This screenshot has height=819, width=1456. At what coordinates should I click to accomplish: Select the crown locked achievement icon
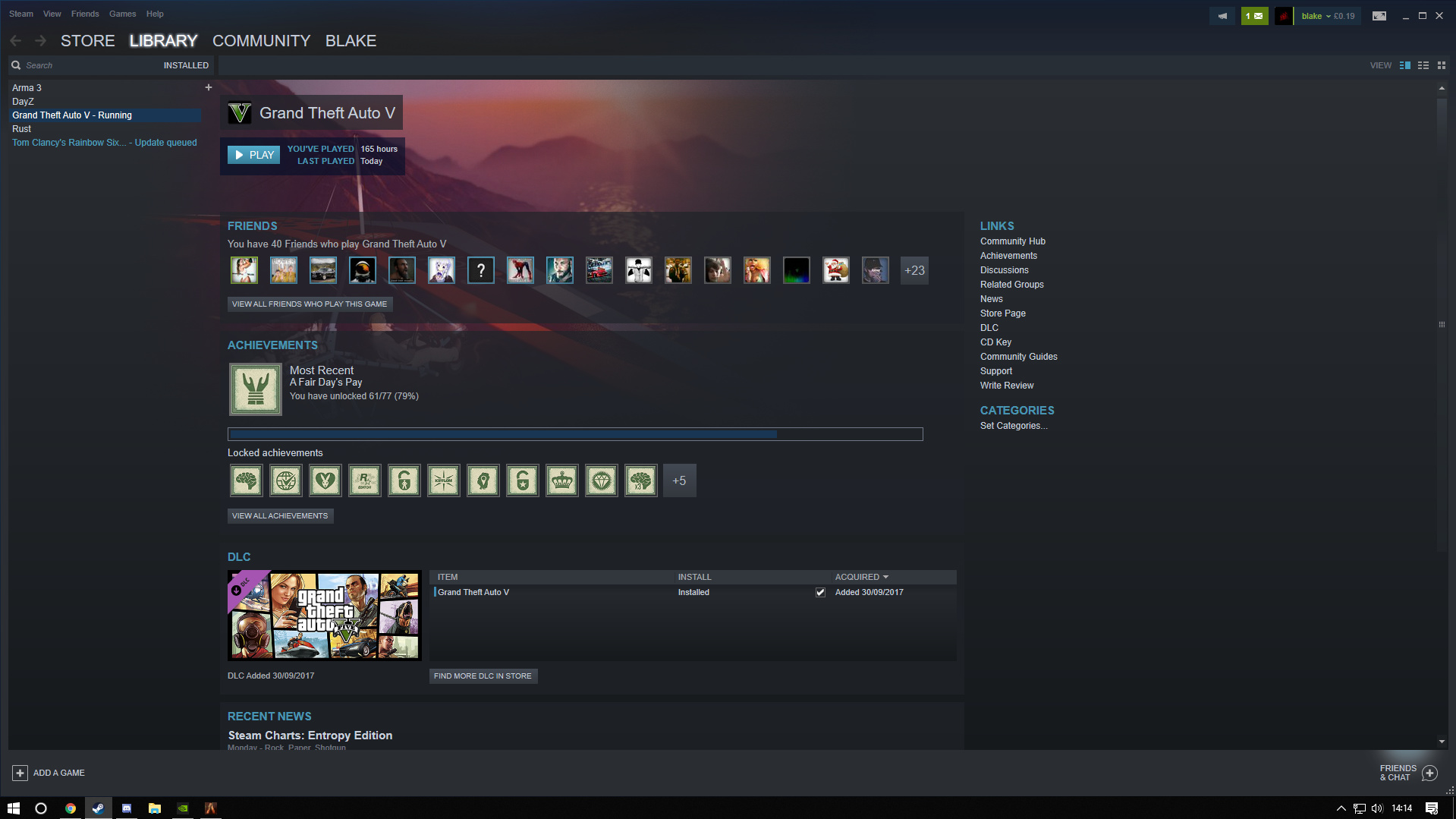pyautogui.click(x=562, y=480)
